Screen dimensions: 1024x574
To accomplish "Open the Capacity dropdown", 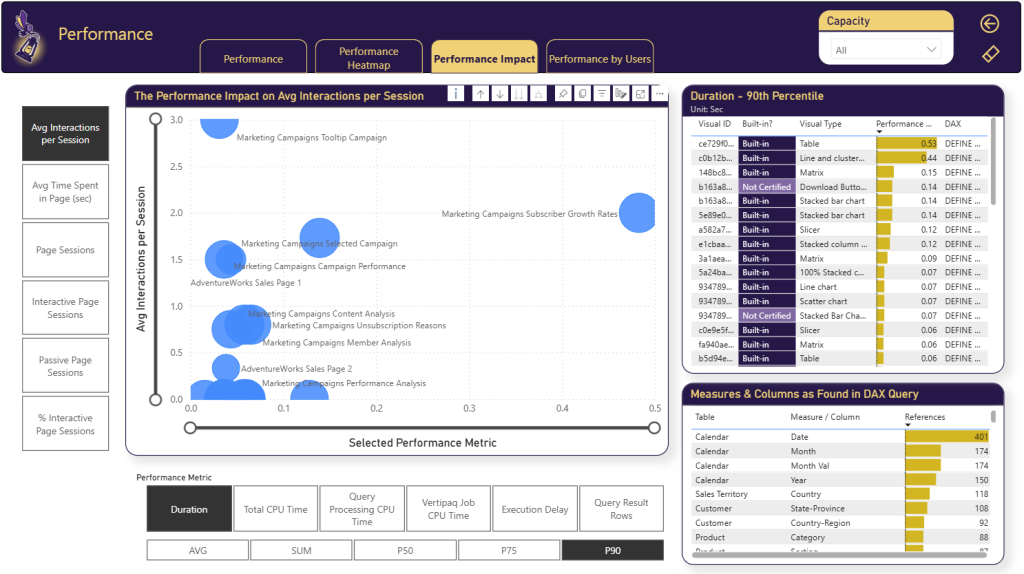I will 886,50.
